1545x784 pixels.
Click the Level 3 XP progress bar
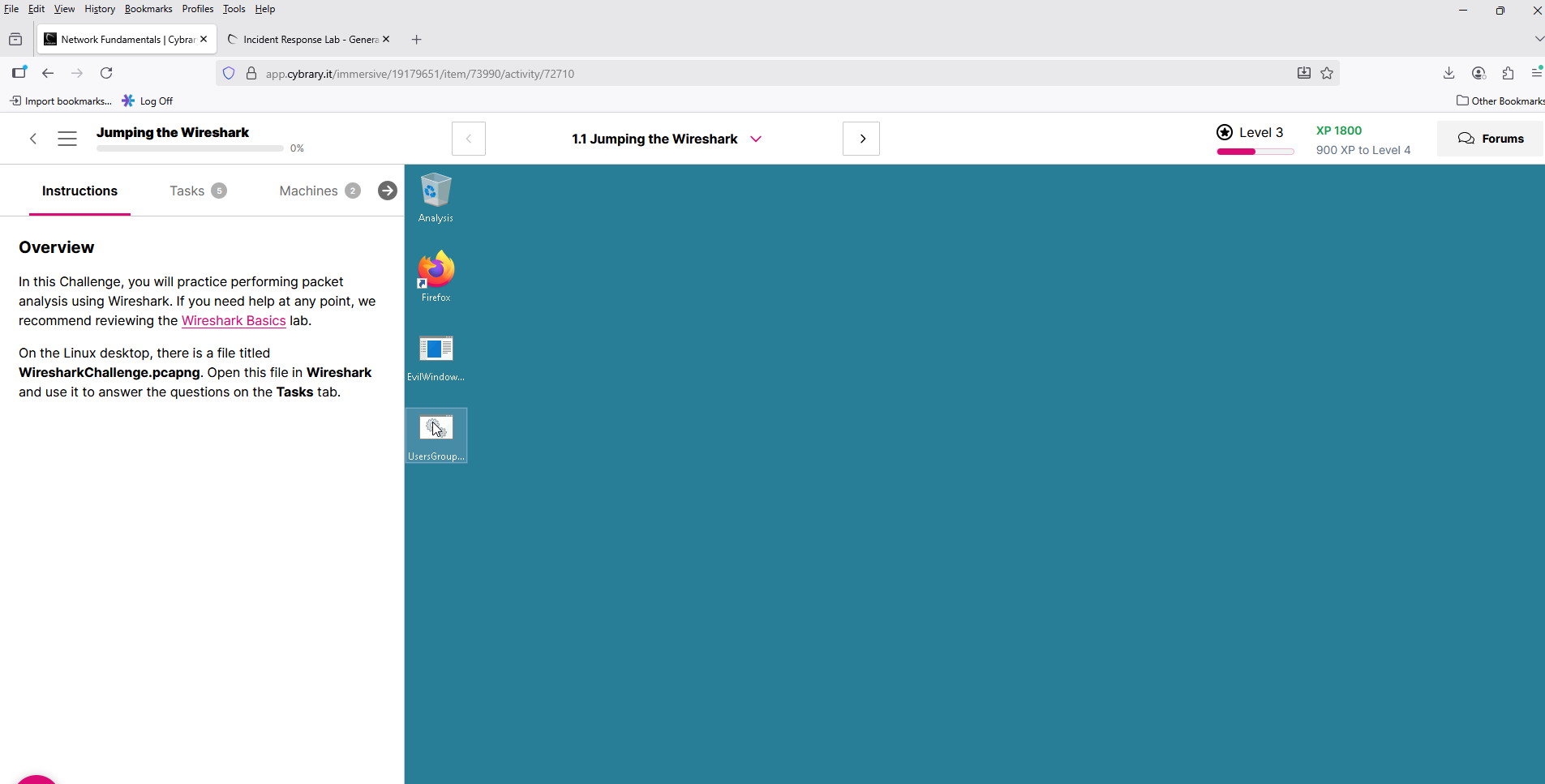pyautogui.click(x=1255, y=152)
